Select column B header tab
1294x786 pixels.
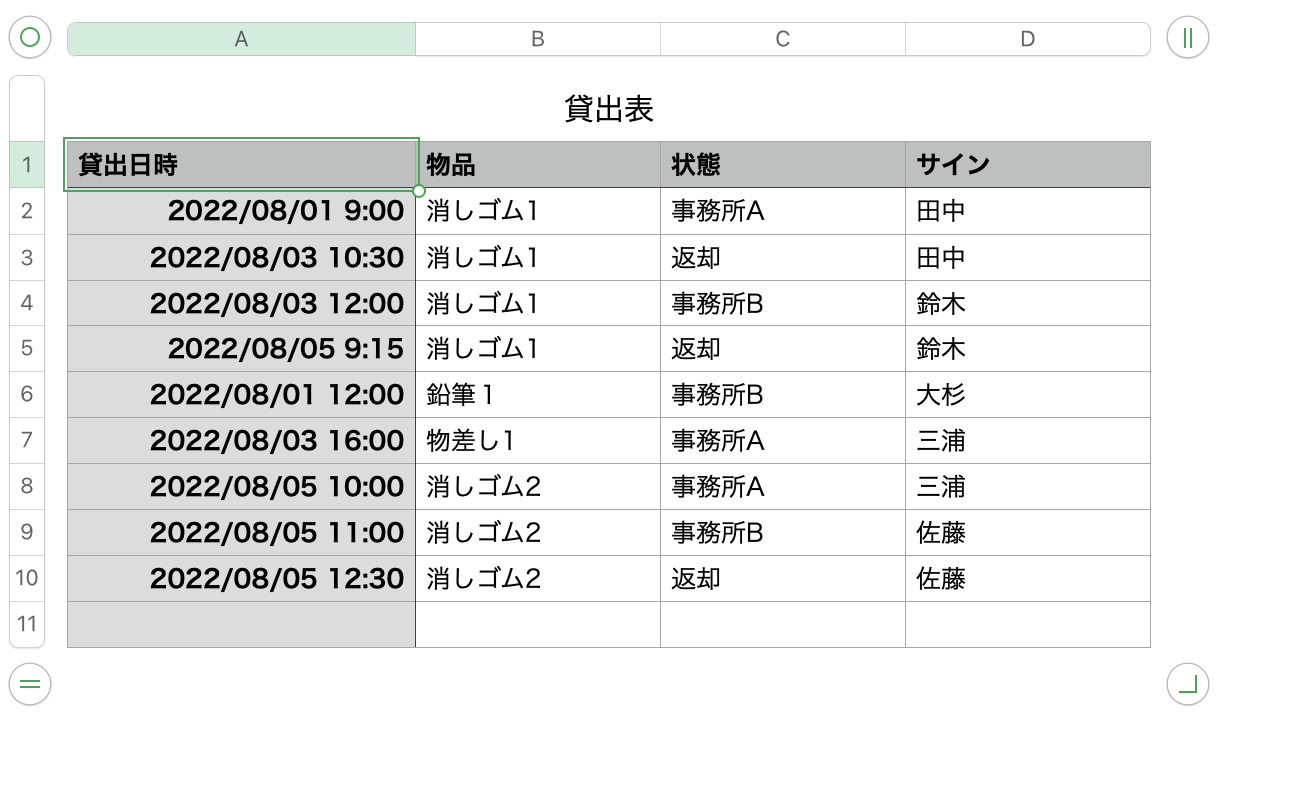click(x=538, y=39)
